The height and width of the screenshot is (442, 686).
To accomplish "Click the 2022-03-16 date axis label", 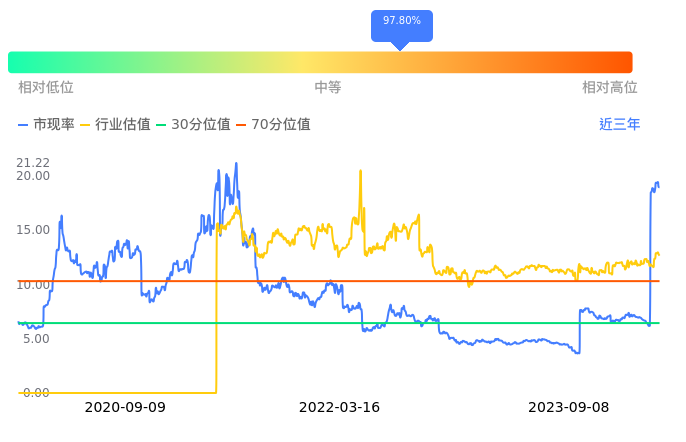I will point(340,408).
